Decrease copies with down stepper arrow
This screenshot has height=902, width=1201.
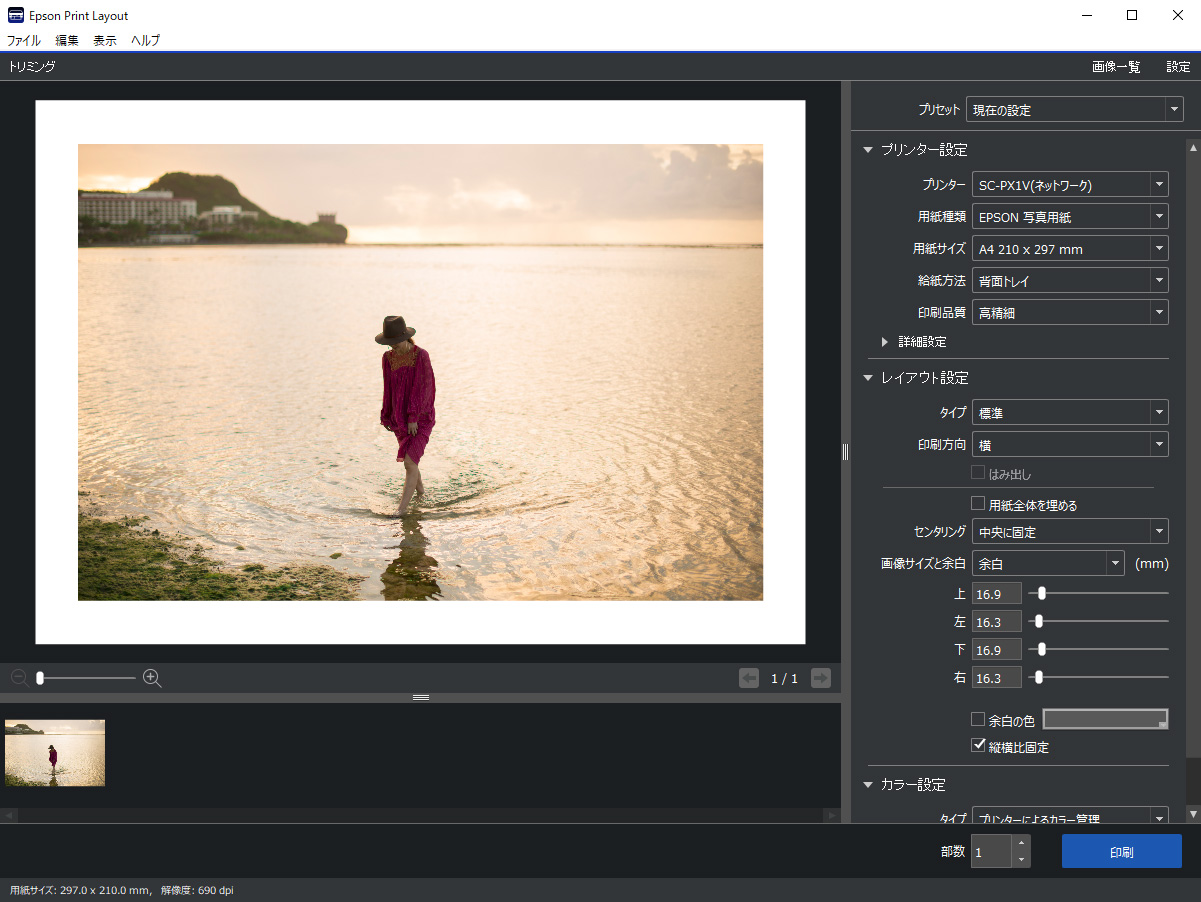1020,860
